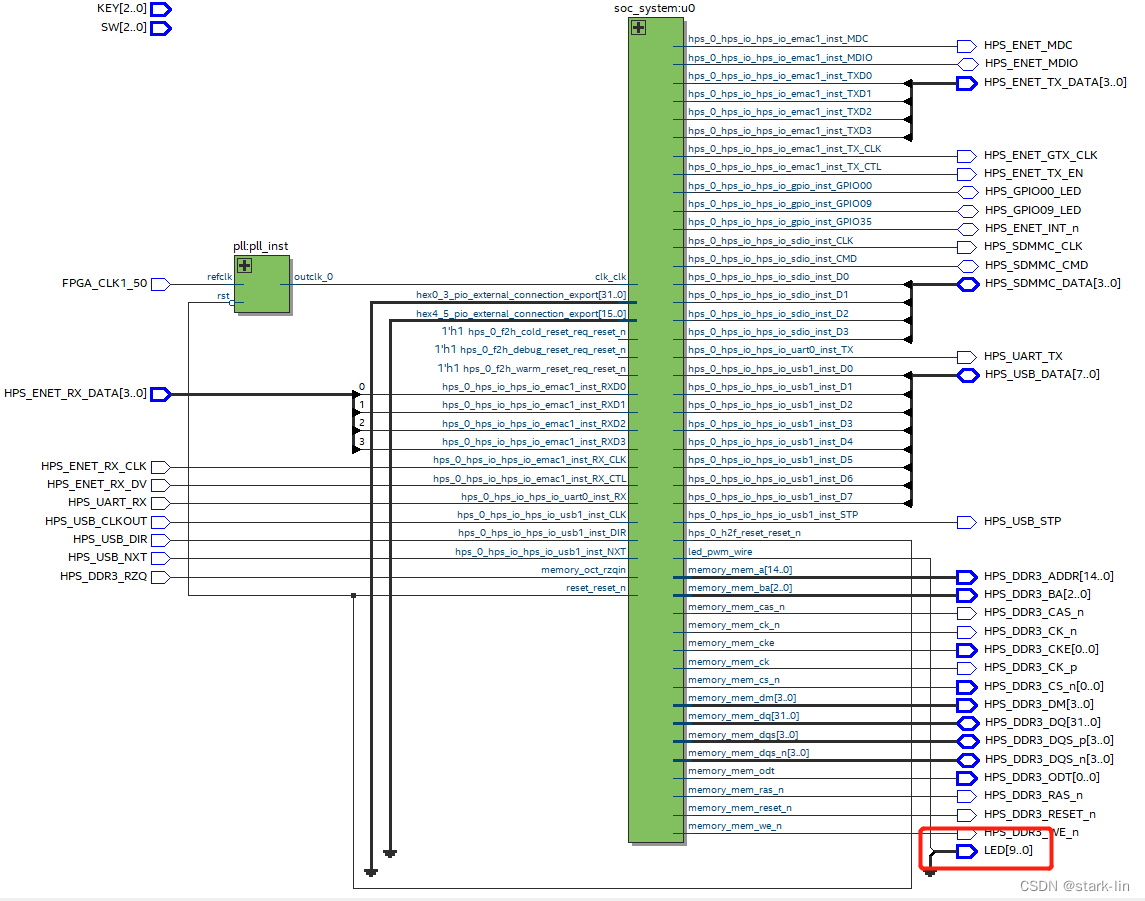Screen dimensions: 1145x901
Task: Click the hex4_5_pio_external_connection_export[15..0] port label
Action: tap(521, 314)
